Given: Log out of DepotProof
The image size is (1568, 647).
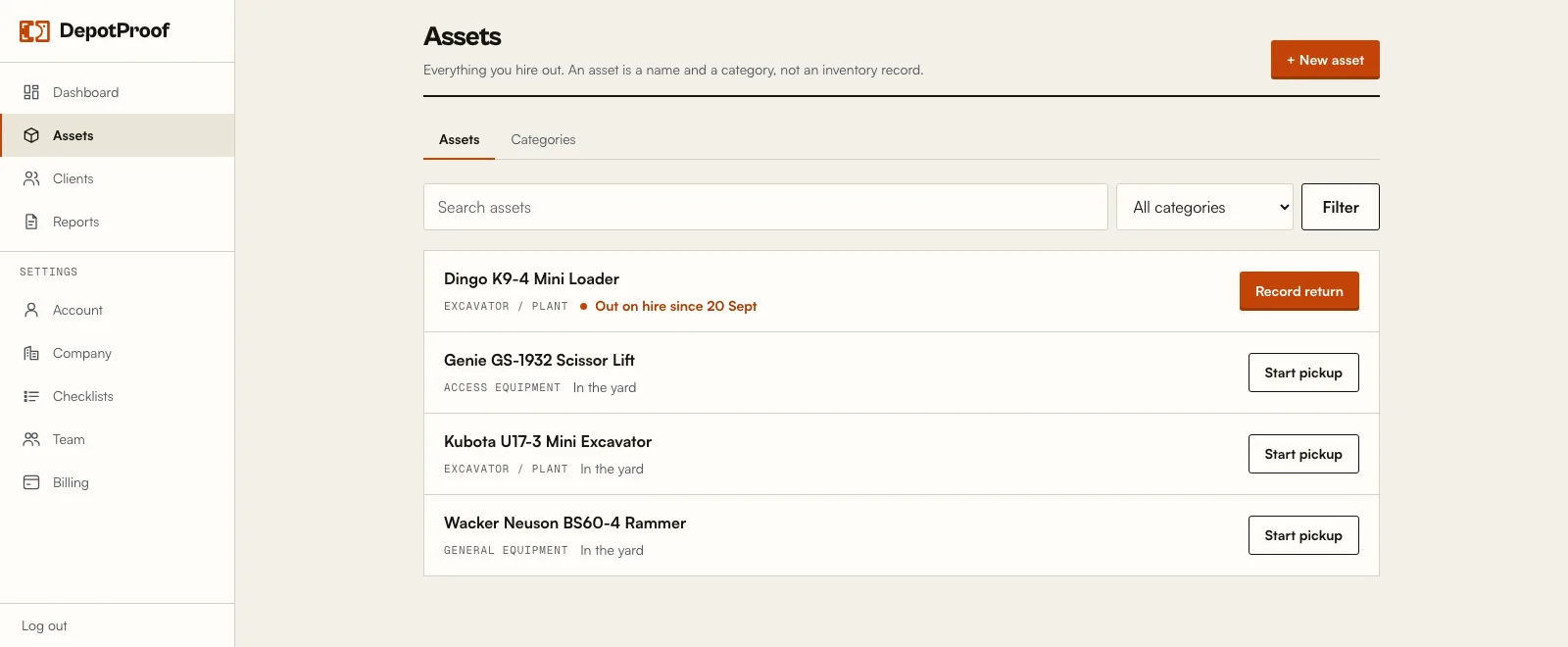Looking at the screenshot, I should click(44, 625).
